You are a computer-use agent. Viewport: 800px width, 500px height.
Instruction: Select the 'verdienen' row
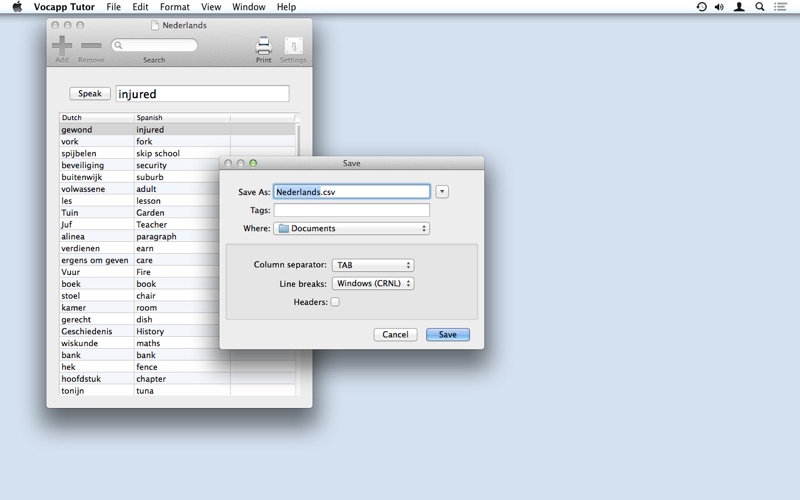140,248
